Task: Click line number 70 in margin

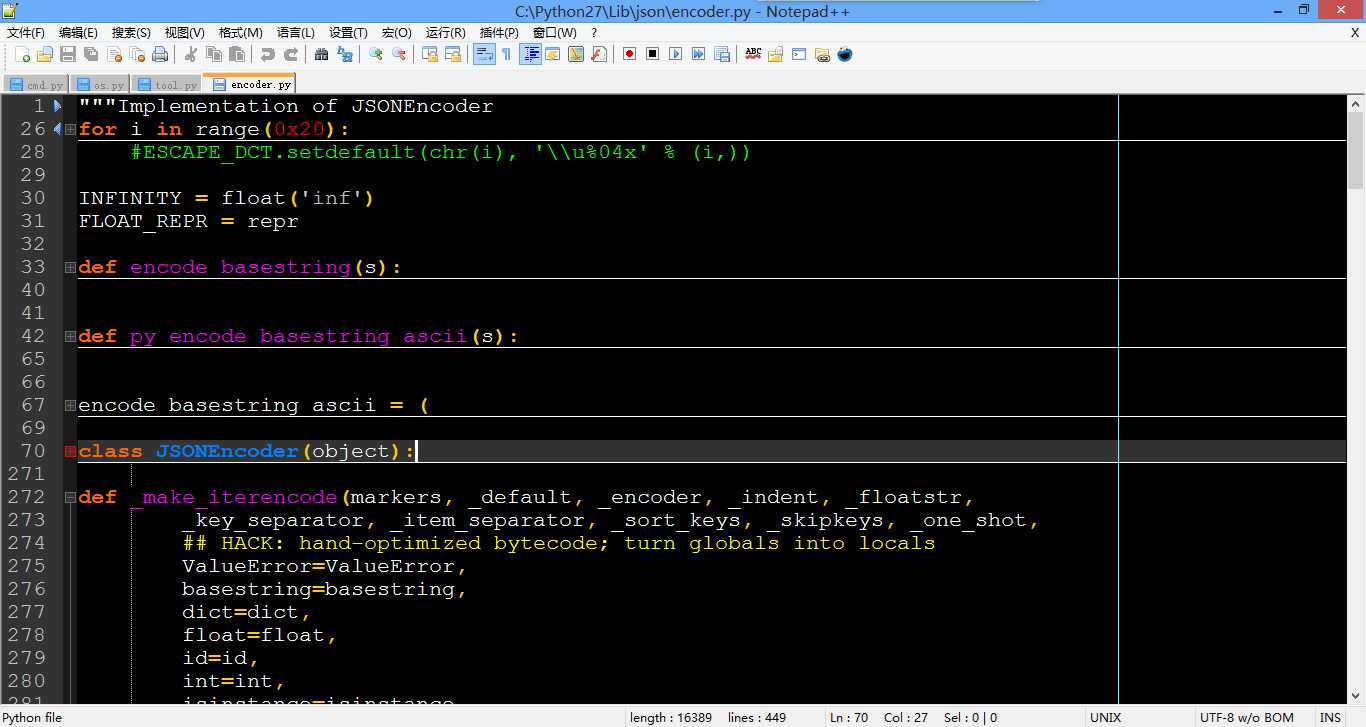Action: point(33,451)
